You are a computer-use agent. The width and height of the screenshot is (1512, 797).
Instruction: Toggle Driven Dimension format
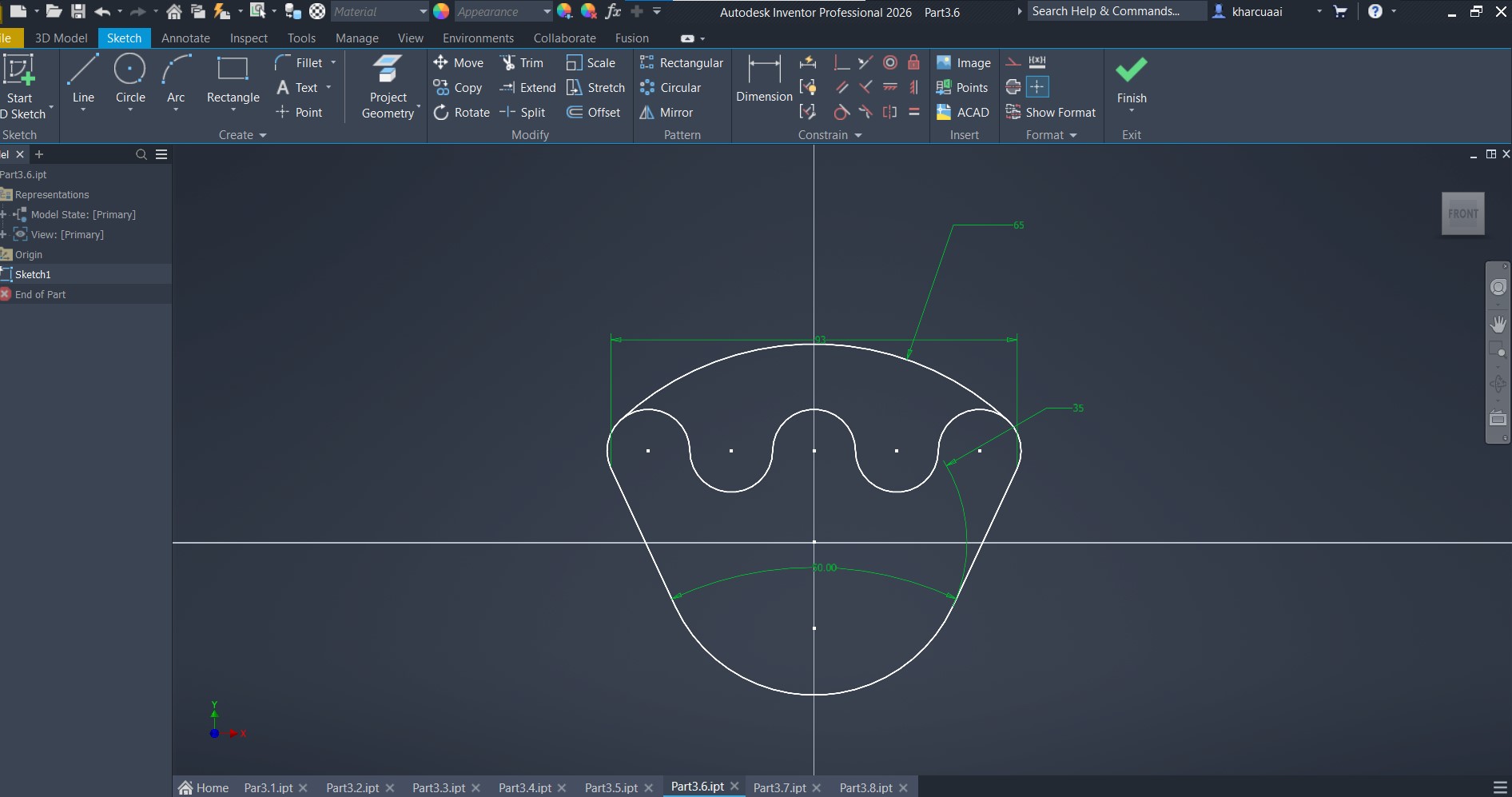pyautogui.click(x=1037, y=62)
